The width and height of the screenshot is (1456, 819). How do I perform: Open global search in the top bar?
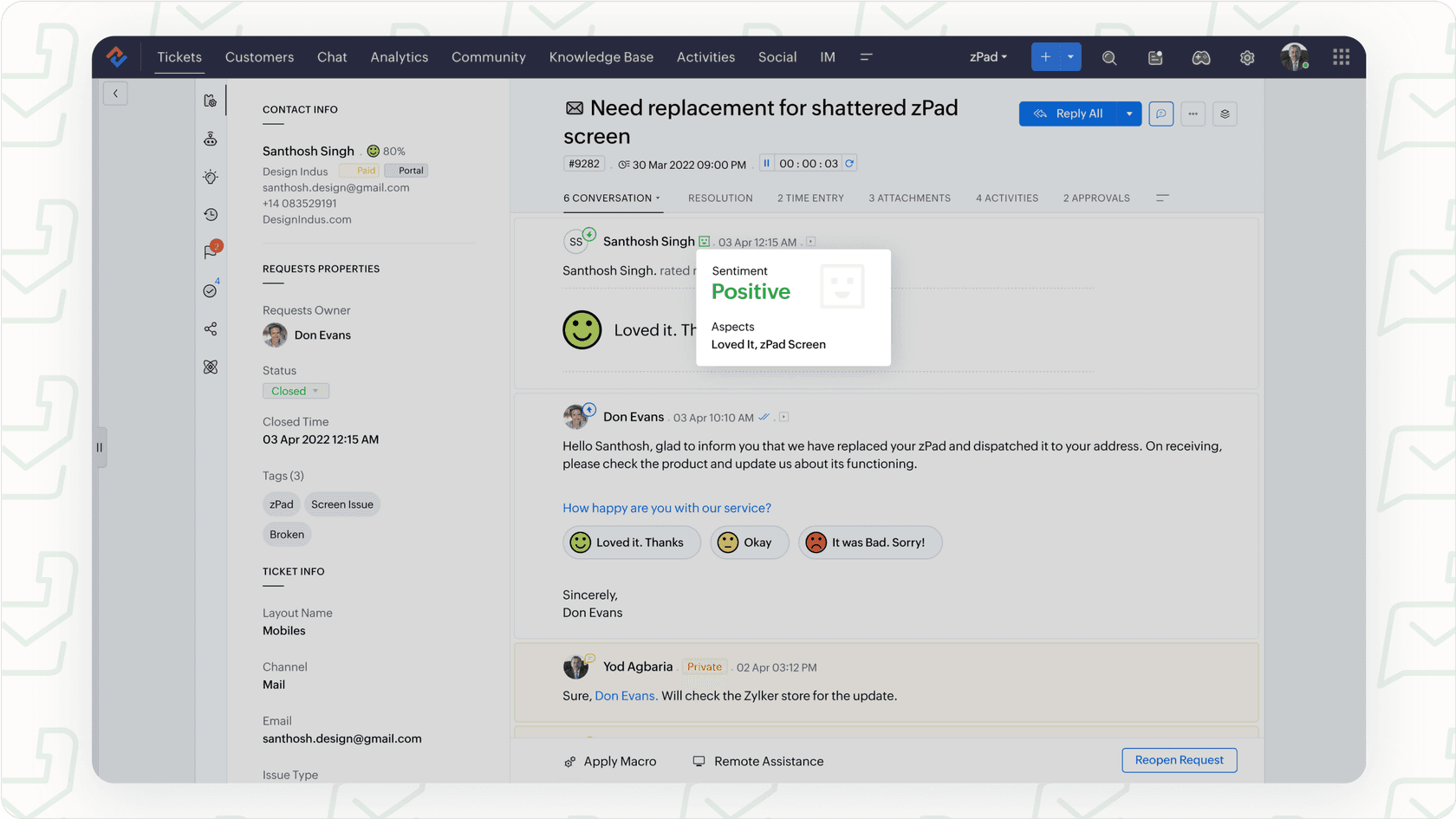click(1109, 57)
